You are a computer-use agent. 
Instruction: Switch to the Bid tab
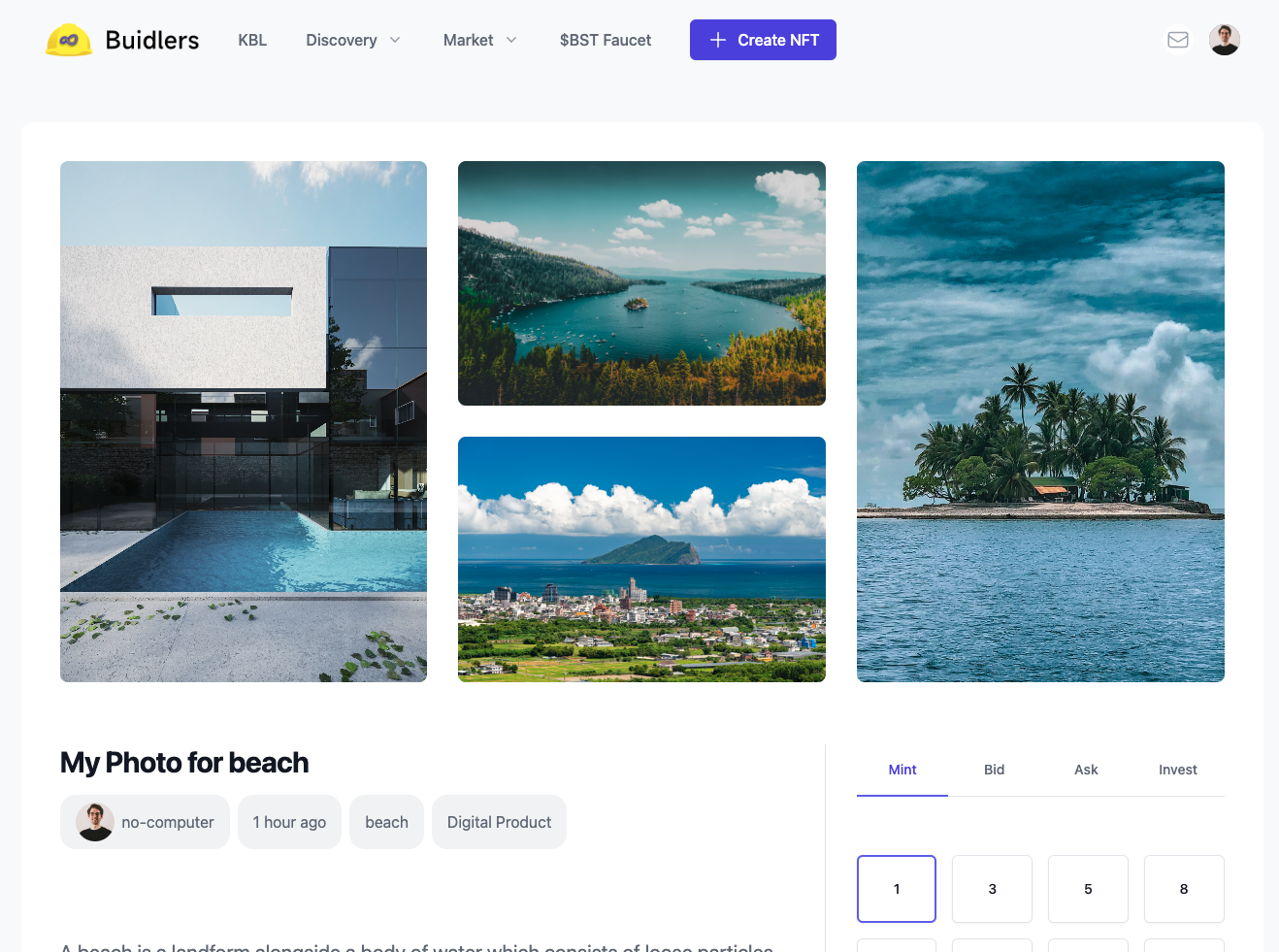994,770
